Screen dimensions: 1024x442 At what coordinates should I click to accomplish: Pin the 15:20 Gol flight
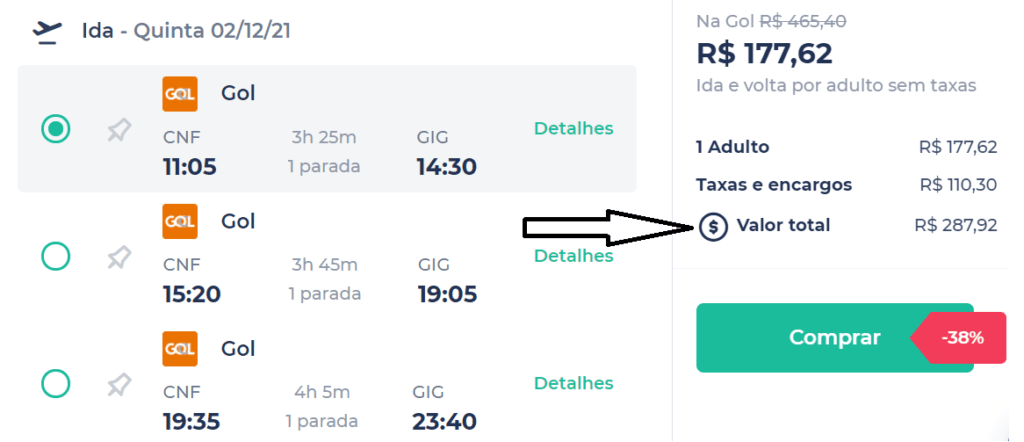(x=119, y=258)
